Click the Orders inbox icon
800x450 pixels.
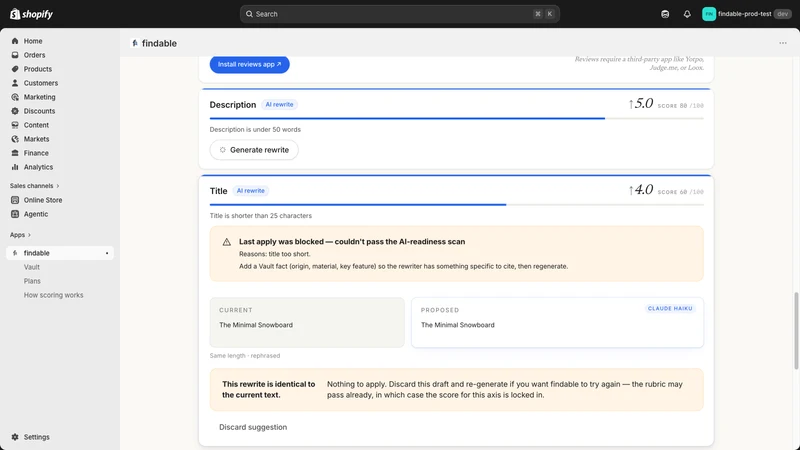tap(15, 55)
